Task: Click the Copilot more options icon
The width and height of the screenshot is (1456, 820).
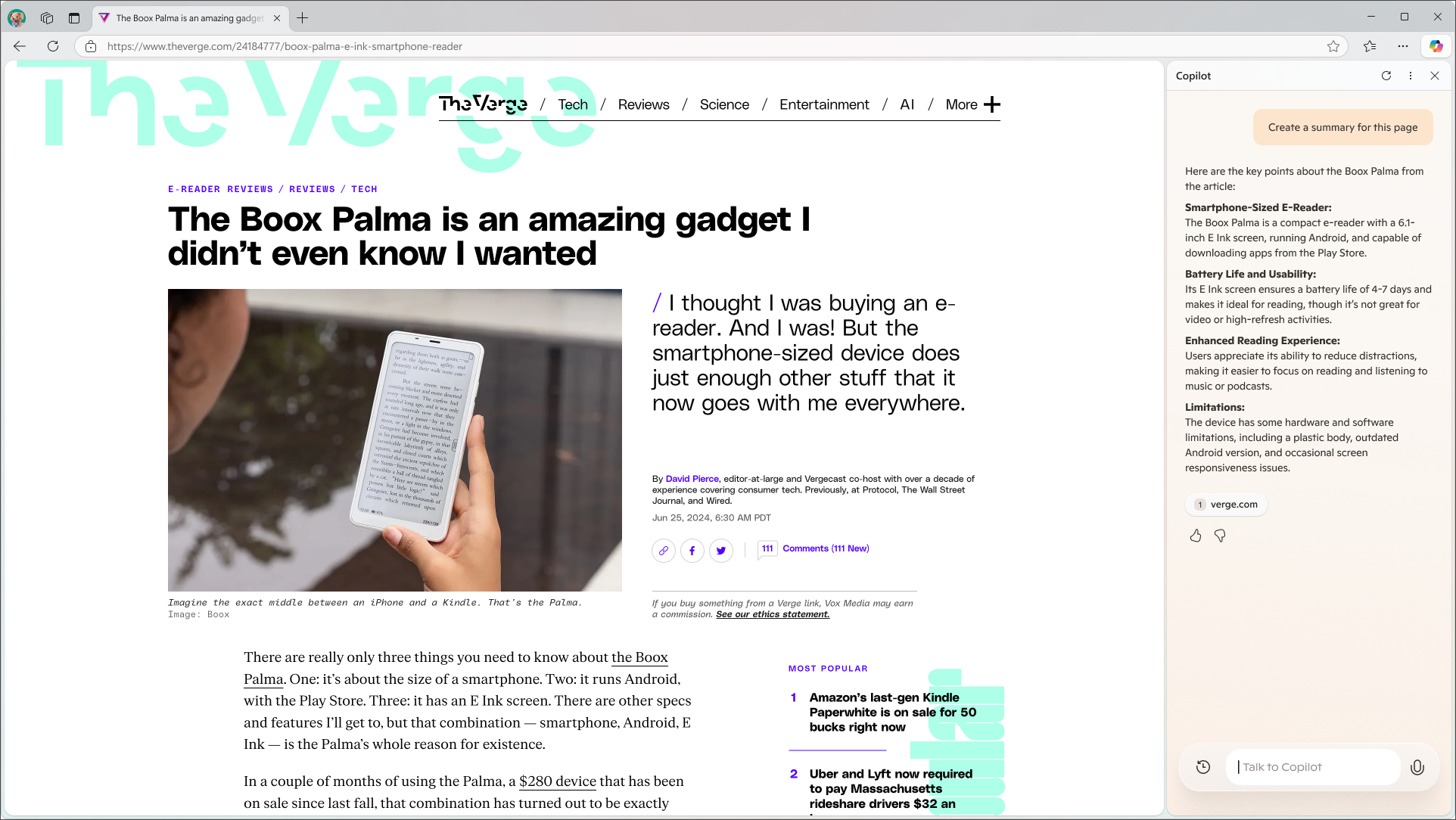Action: pyautogui.click(x=1410, y=75)
